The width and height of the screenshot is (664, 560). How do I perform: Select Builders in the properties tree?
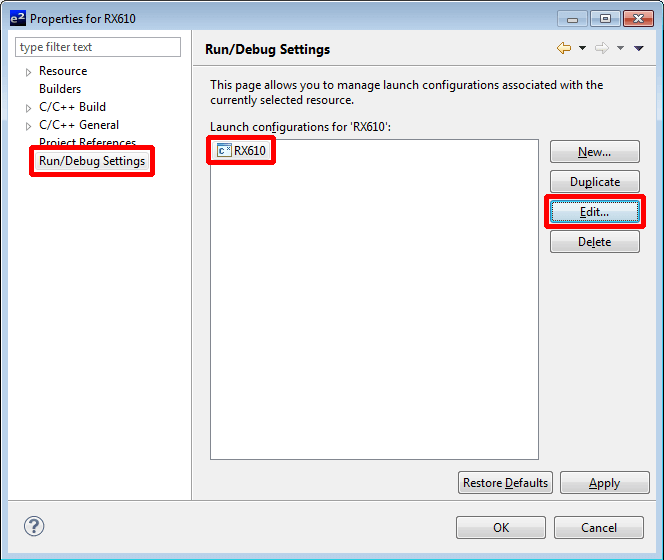click(60, 89)
